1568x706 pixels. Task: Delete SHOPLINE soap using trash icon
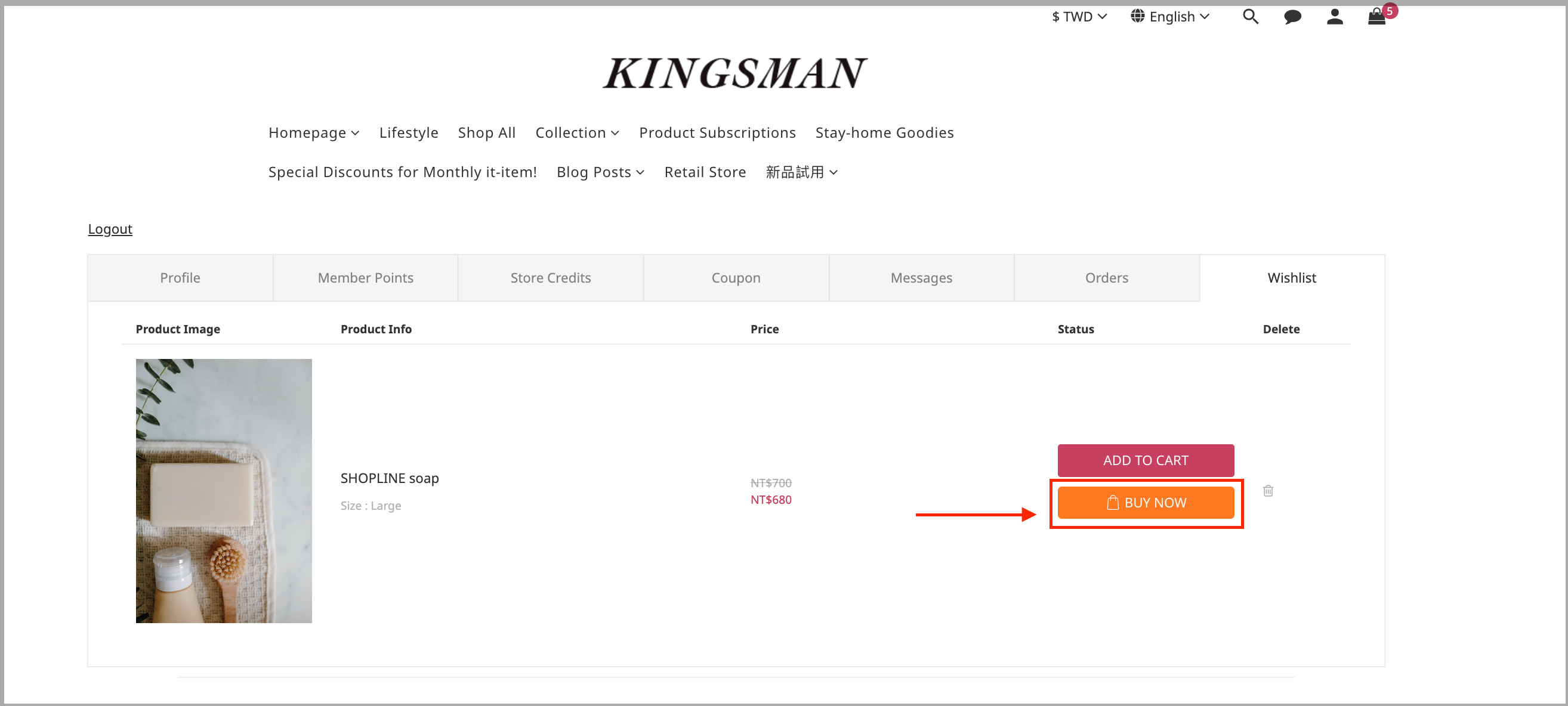click(x=1268, y=491)
